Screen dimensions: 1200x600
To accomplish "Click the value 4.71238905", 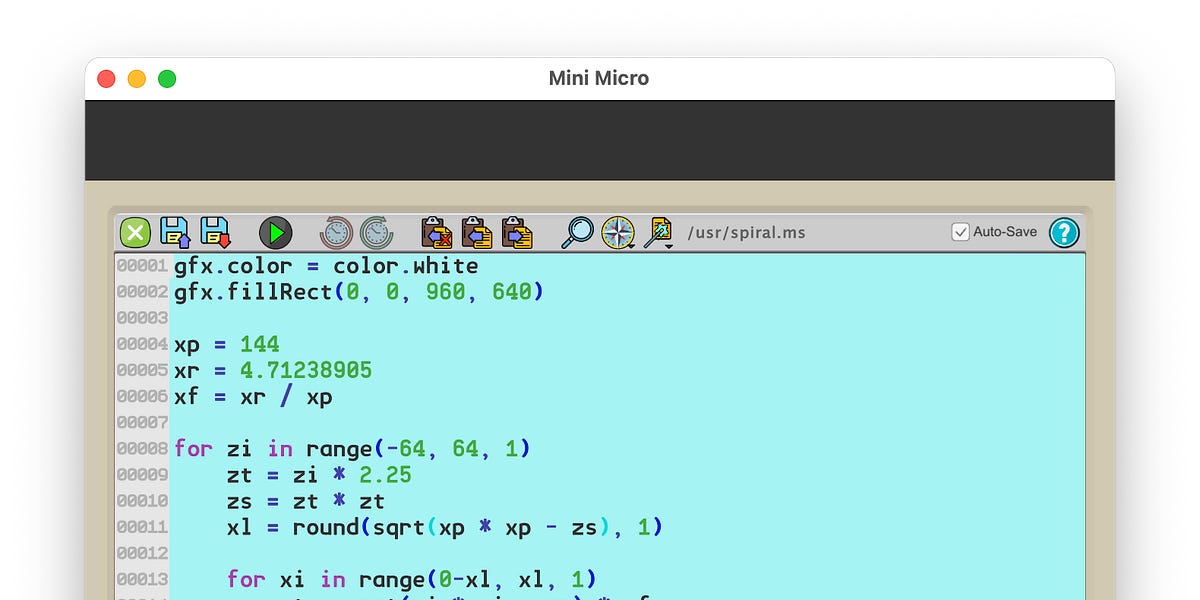I will pyautogui.click(x=306, y=370).
